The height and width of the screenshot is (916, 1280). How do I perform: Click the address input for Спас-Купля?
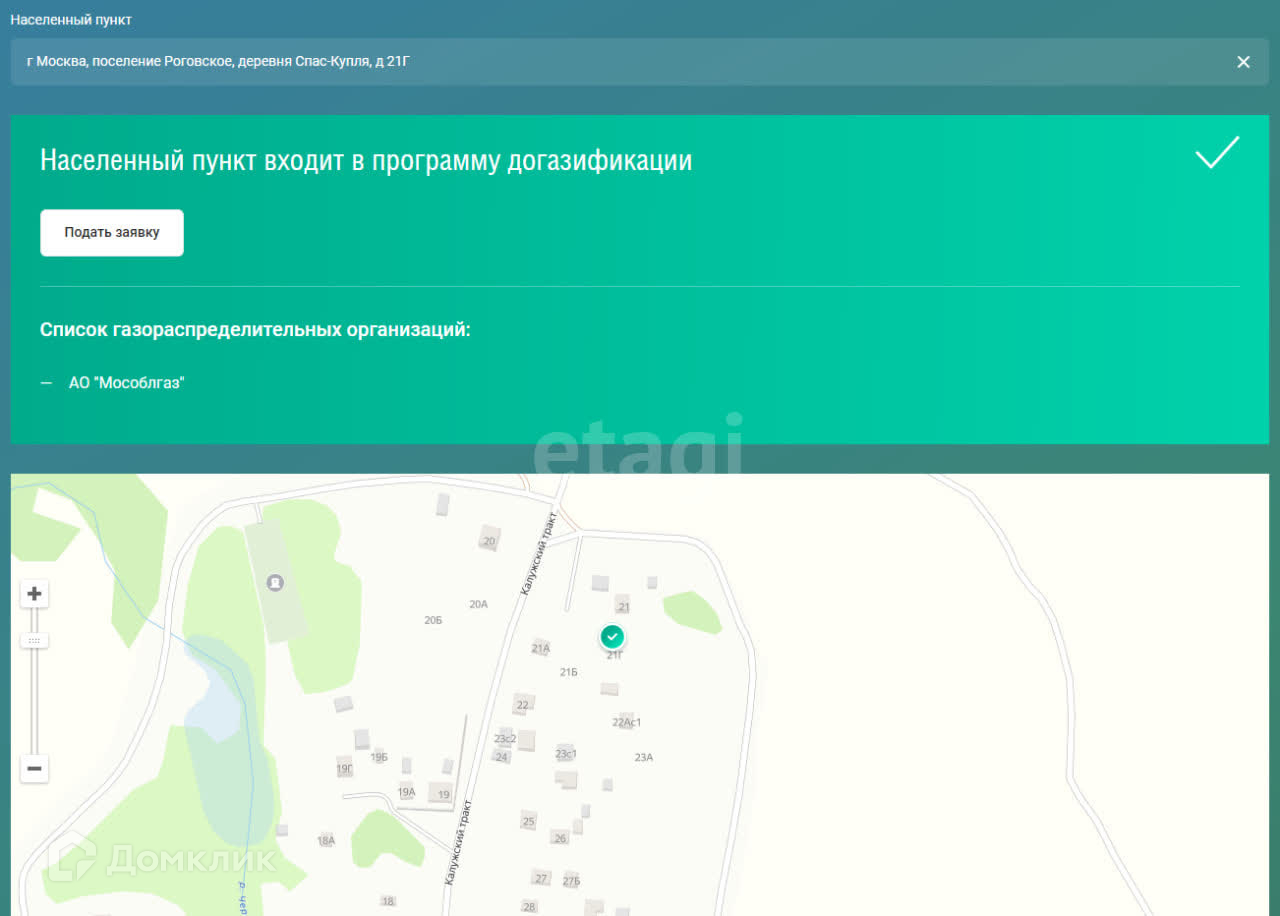click(640, 62)
